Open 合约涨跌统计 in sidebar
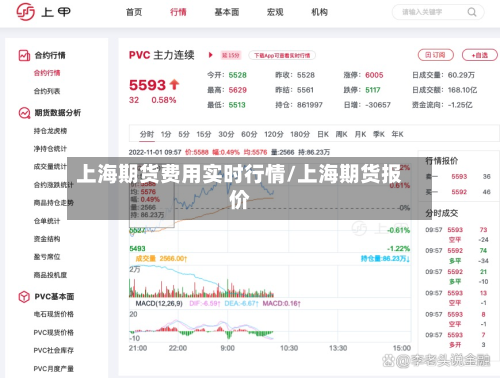 pyautogui.click(x=54, y=185)
